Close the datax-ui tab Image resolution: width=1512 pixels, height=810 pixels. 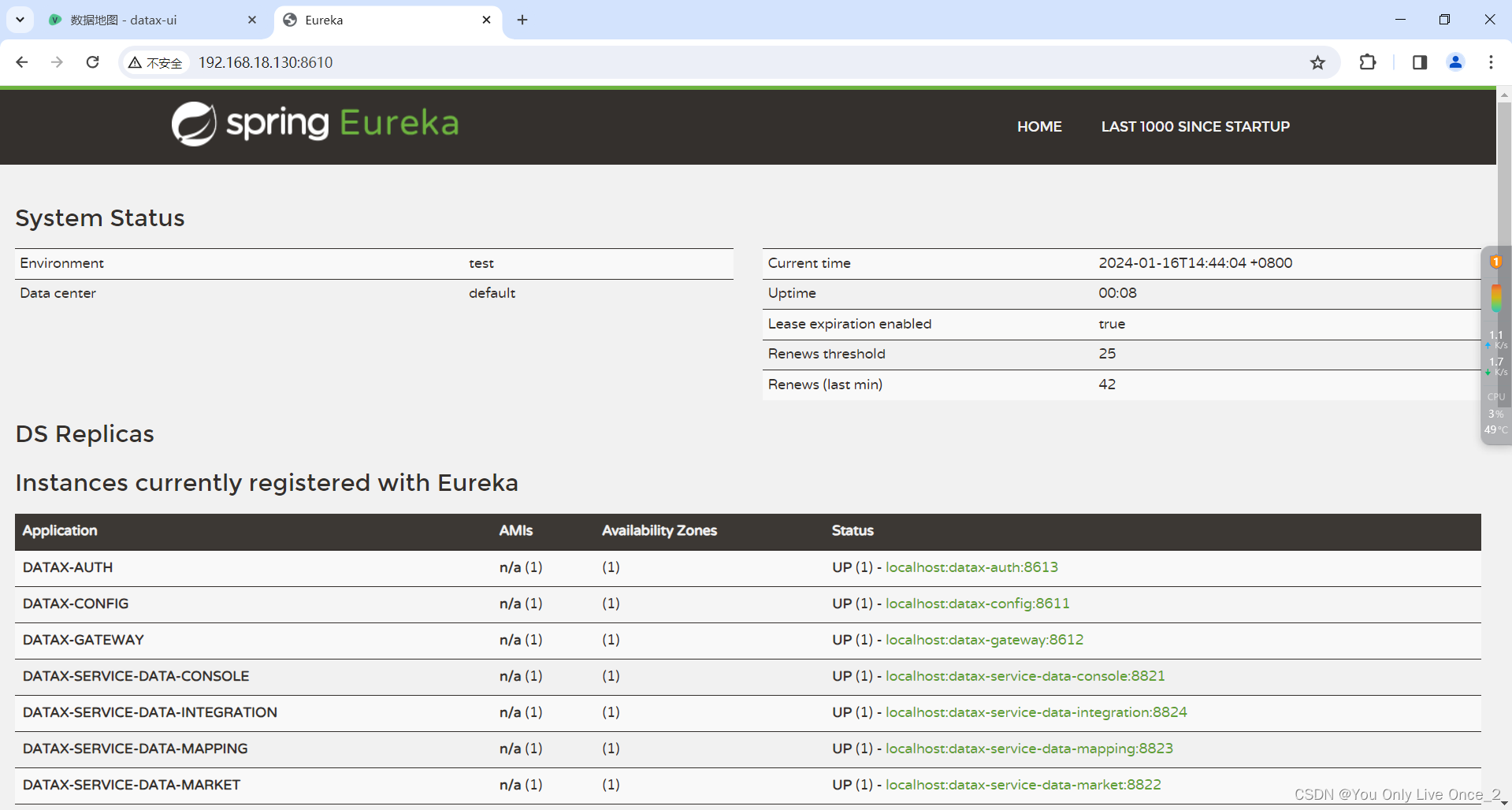(x=252, y=20)
